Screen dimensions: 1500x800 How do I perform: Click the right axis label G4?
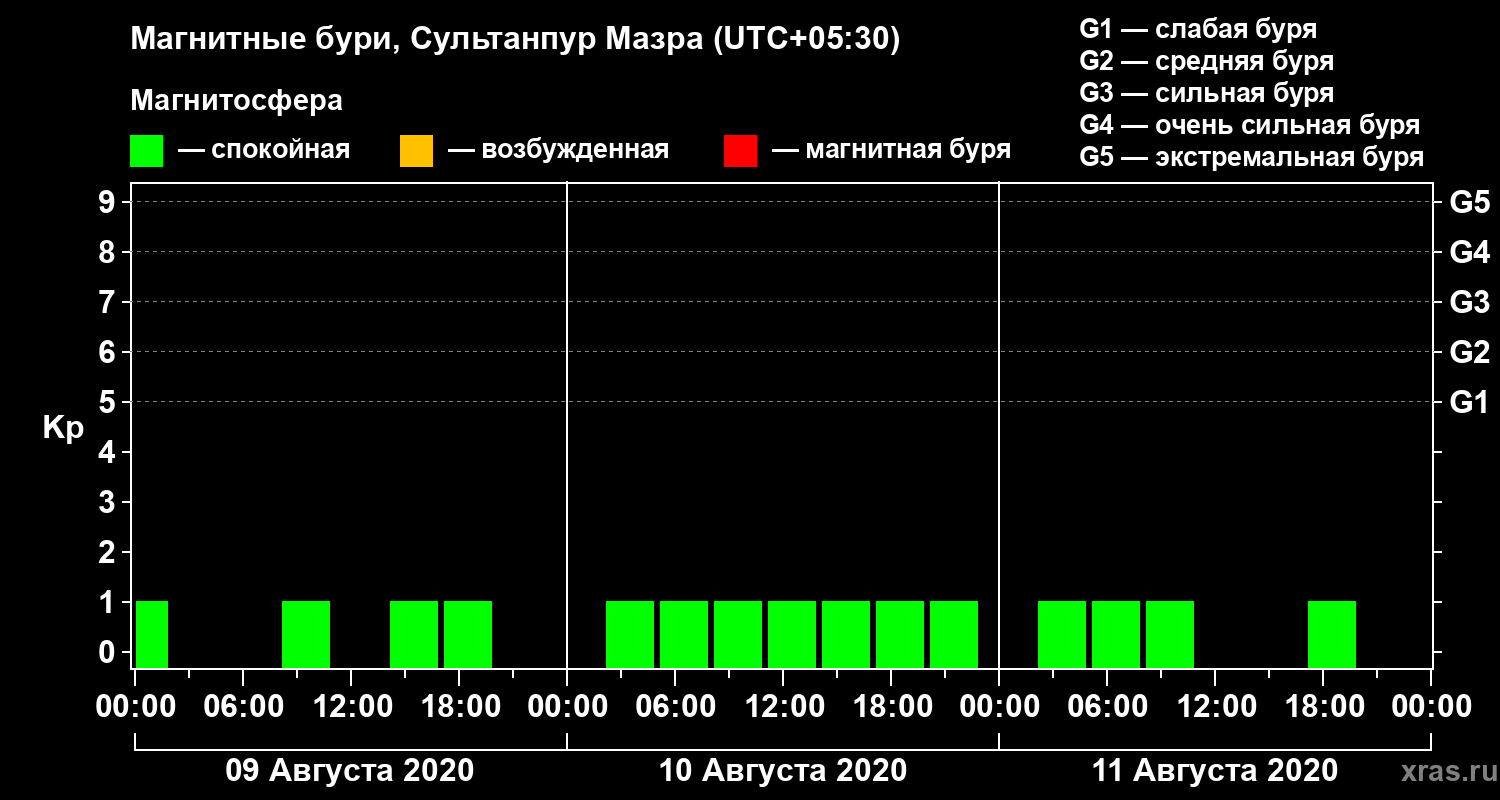tap(1469, 252)
